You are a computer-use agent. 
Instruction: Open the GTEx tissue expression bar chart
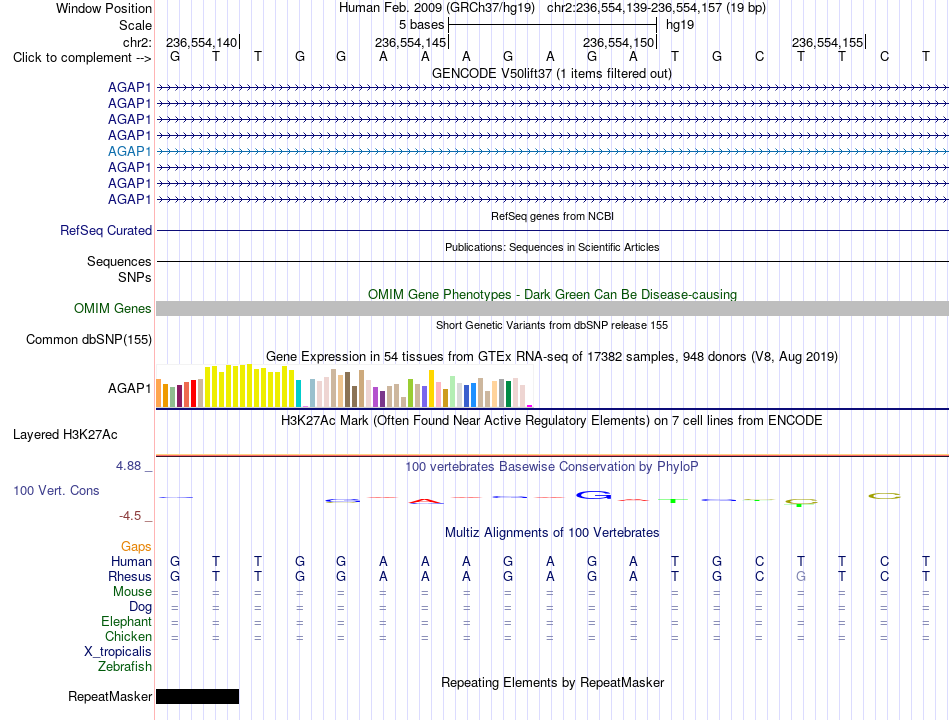[344, 385]
